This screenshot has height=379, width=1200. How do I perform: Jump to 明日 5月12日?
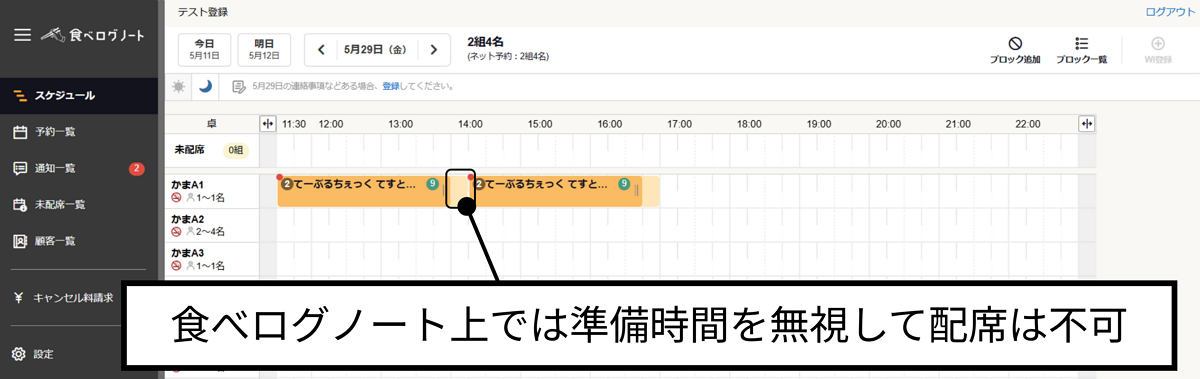coord(264,49)
